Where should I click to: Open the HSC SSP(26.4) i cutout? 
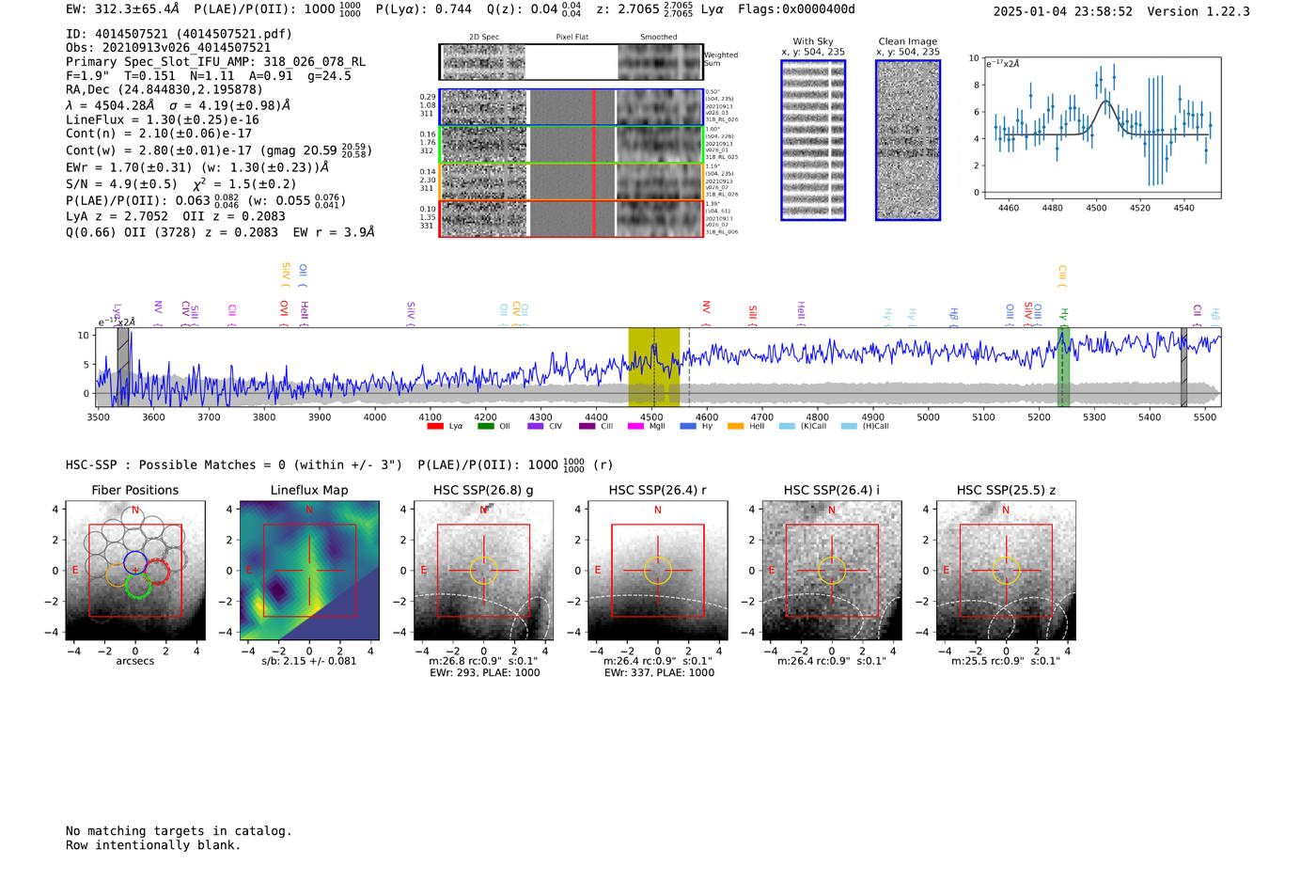coord(832,571)
